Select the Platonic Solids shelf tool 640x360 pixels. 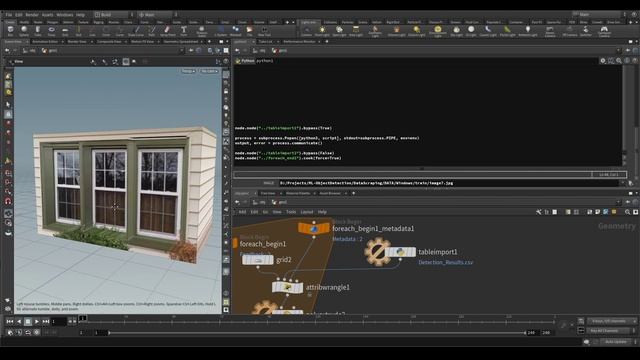[x=202, y=31]
